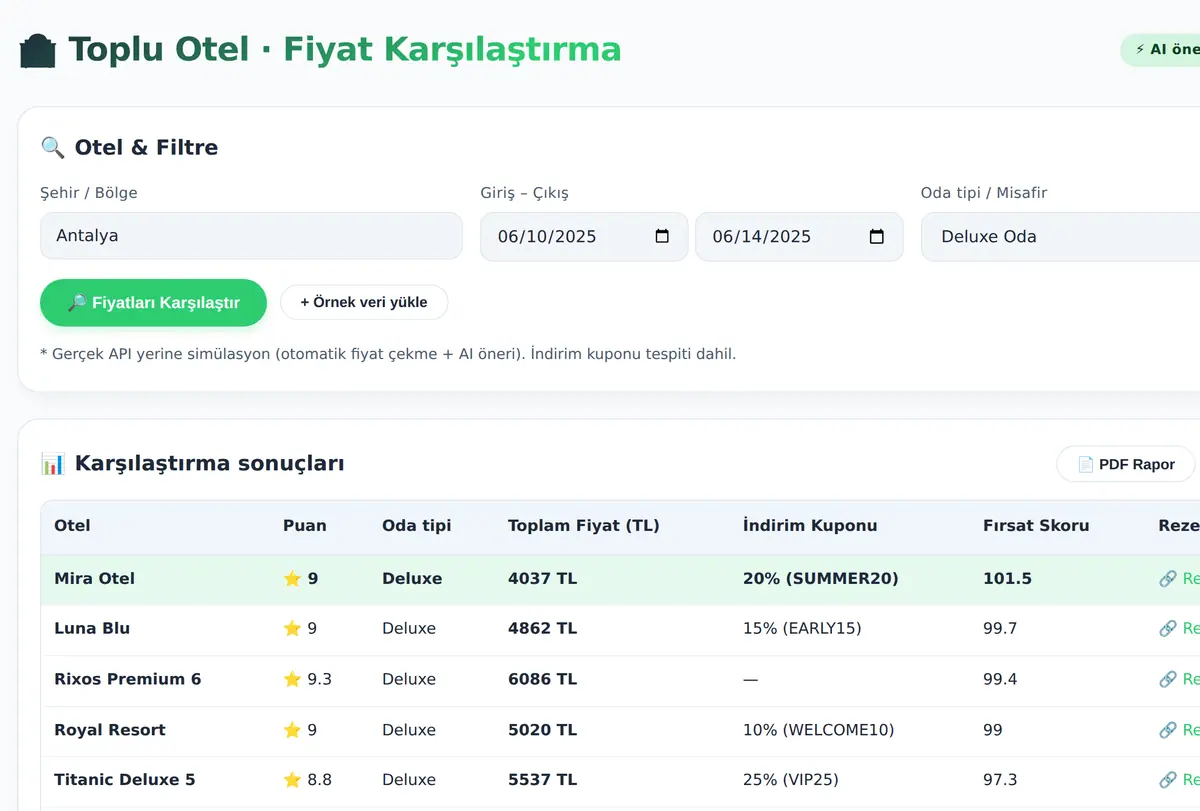Open calendar picker on 06/14/2025 date

tap(877, 237)
